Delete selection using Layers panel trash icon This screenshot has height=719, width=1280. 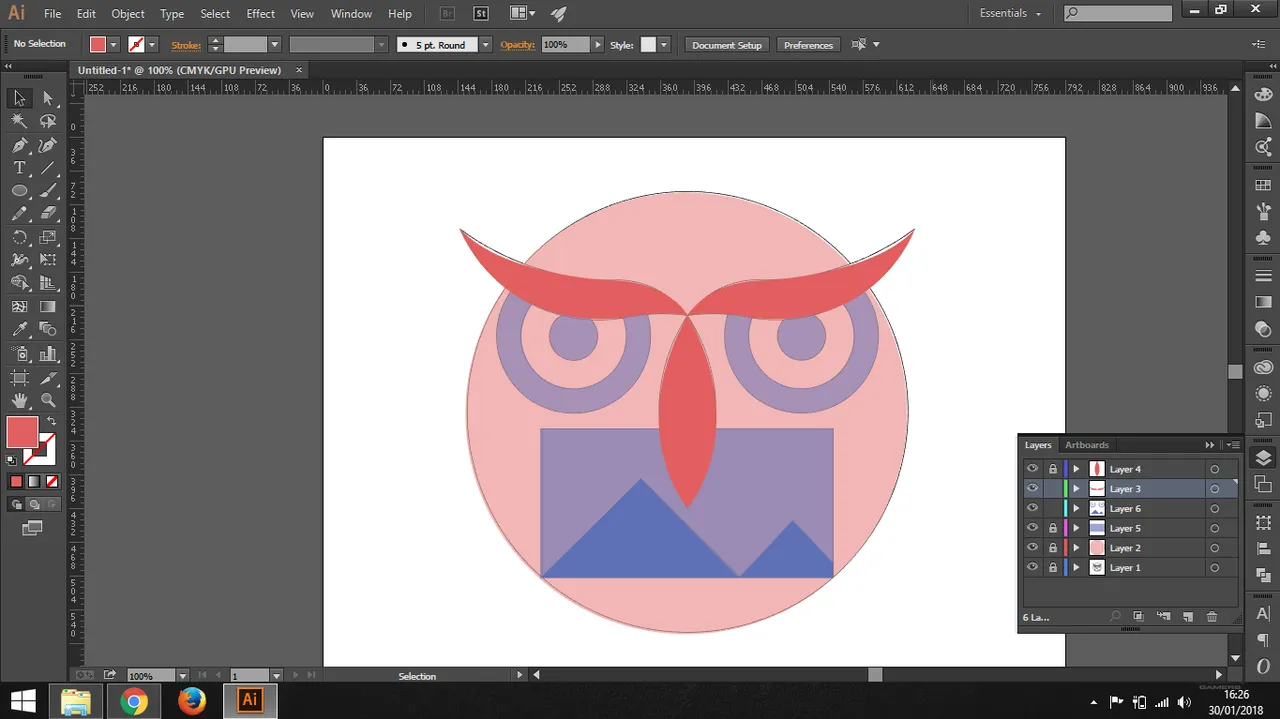coord(1212,617)
